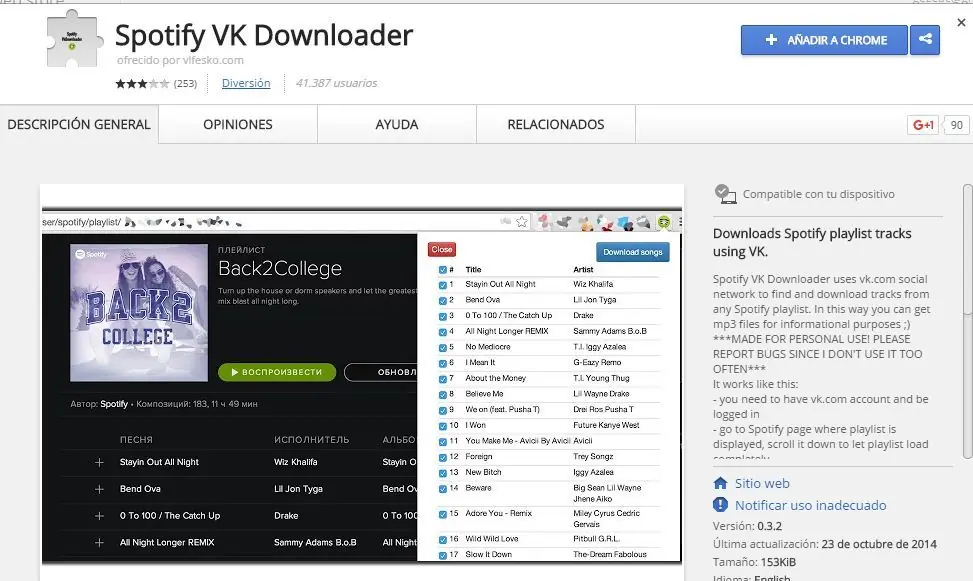This screenshot has height=581, width=973.
Task: Click the bookmark star in the preview address bar
Action: click(522, 221)
